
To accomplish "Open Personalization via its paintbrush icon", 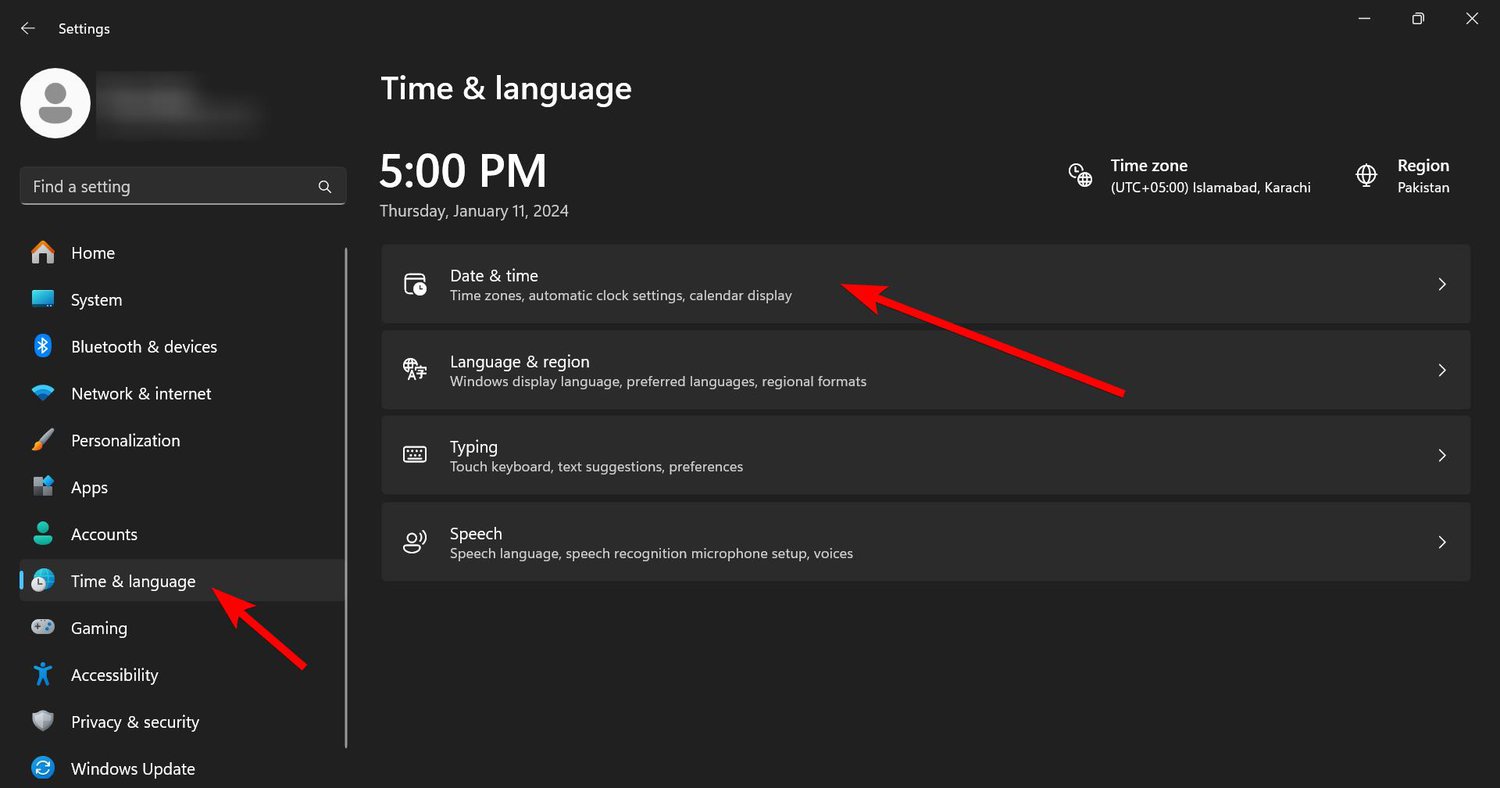I will click(43, 440).
